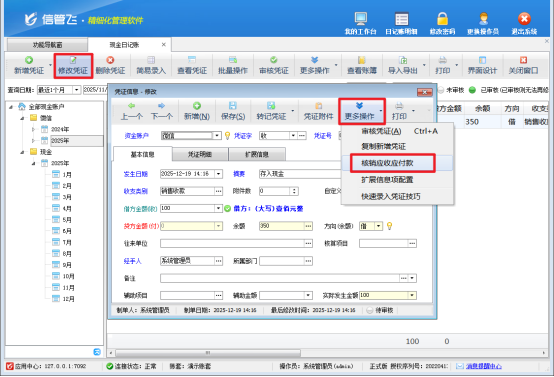Switch to the 功能导航面 tab
The height and width of the screenshot is (377, 554).
pyautogui.click(x=47, y=45)
